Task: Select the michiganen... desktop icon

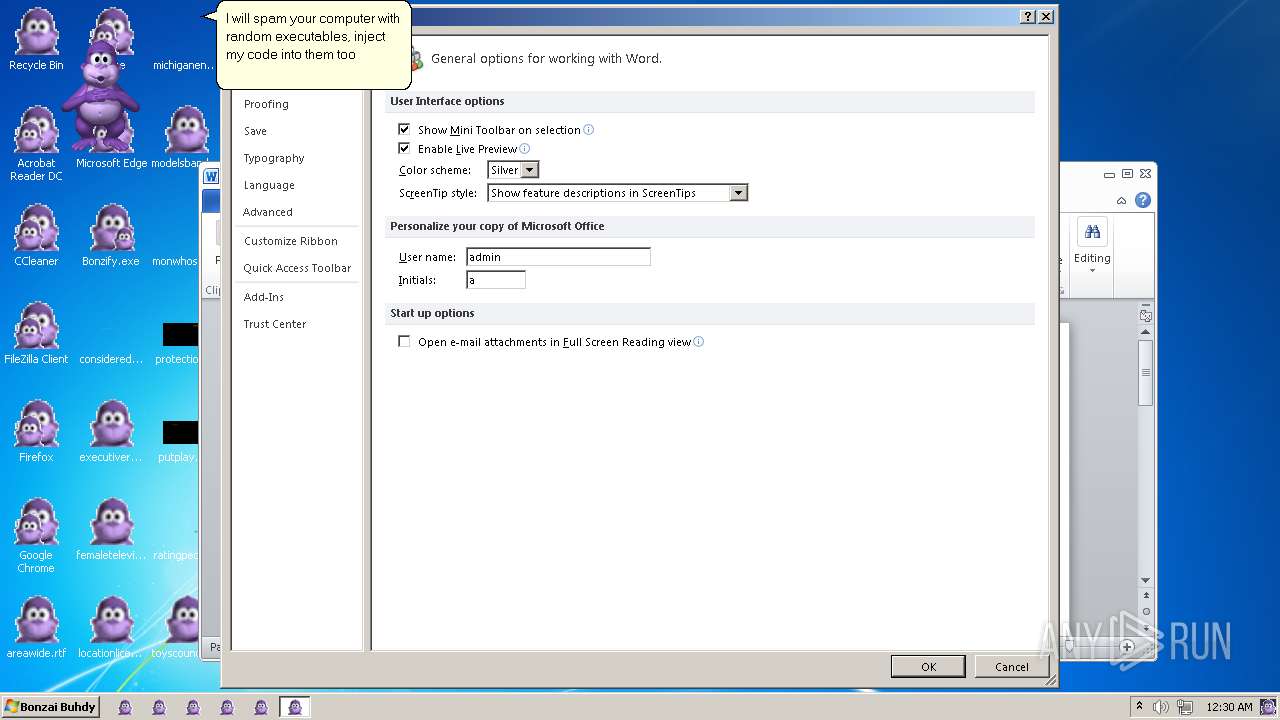Action: click(184, 65)
